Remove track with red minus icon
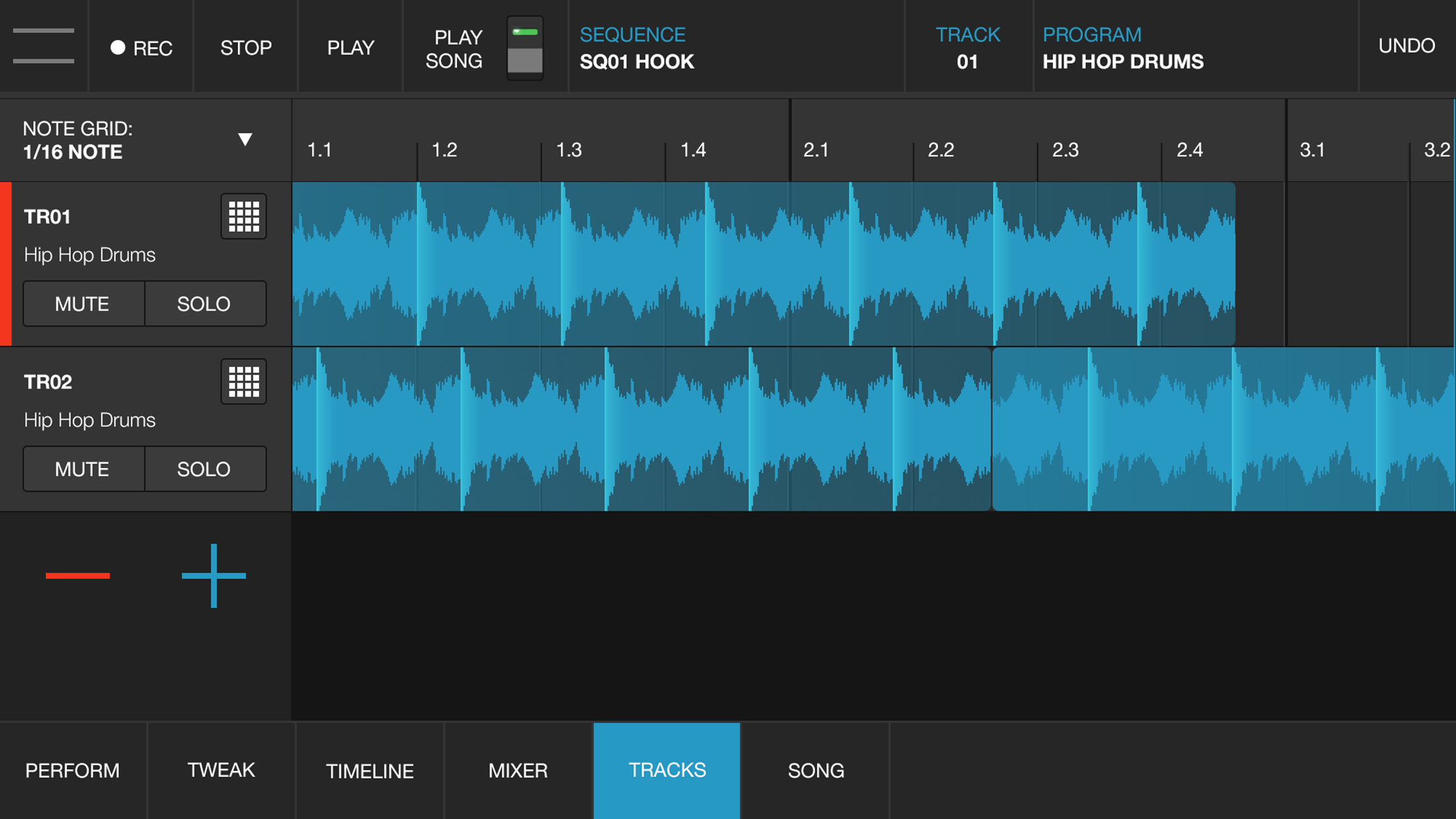Image resolution: width=1456 pixels, height=819 pixels. pyautogui.click(x=78, y=576)
